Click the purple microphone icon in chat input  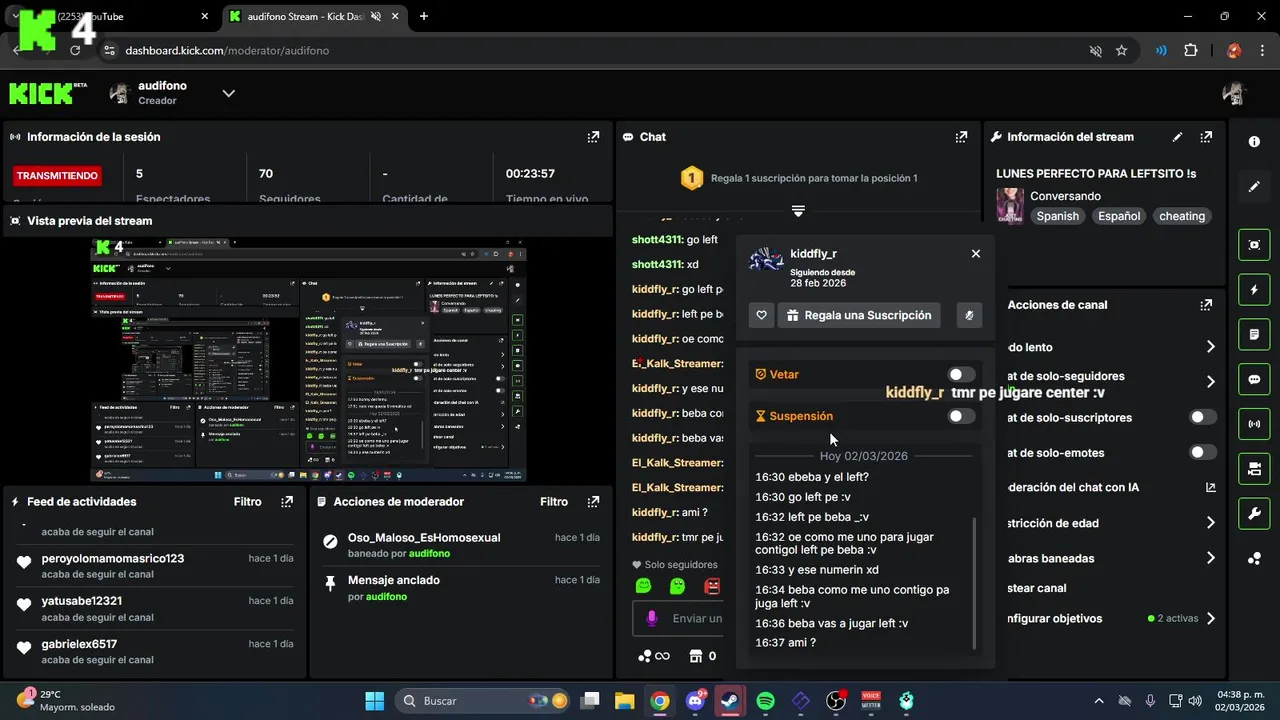(652, 619)
